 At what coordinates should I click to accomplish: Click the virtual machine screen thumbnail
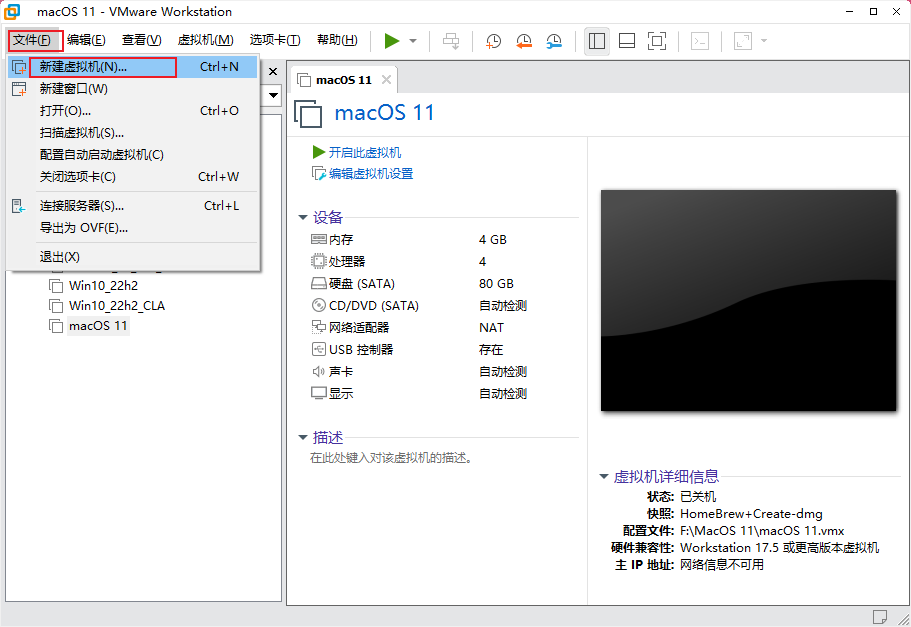click(x=748, y=300)
